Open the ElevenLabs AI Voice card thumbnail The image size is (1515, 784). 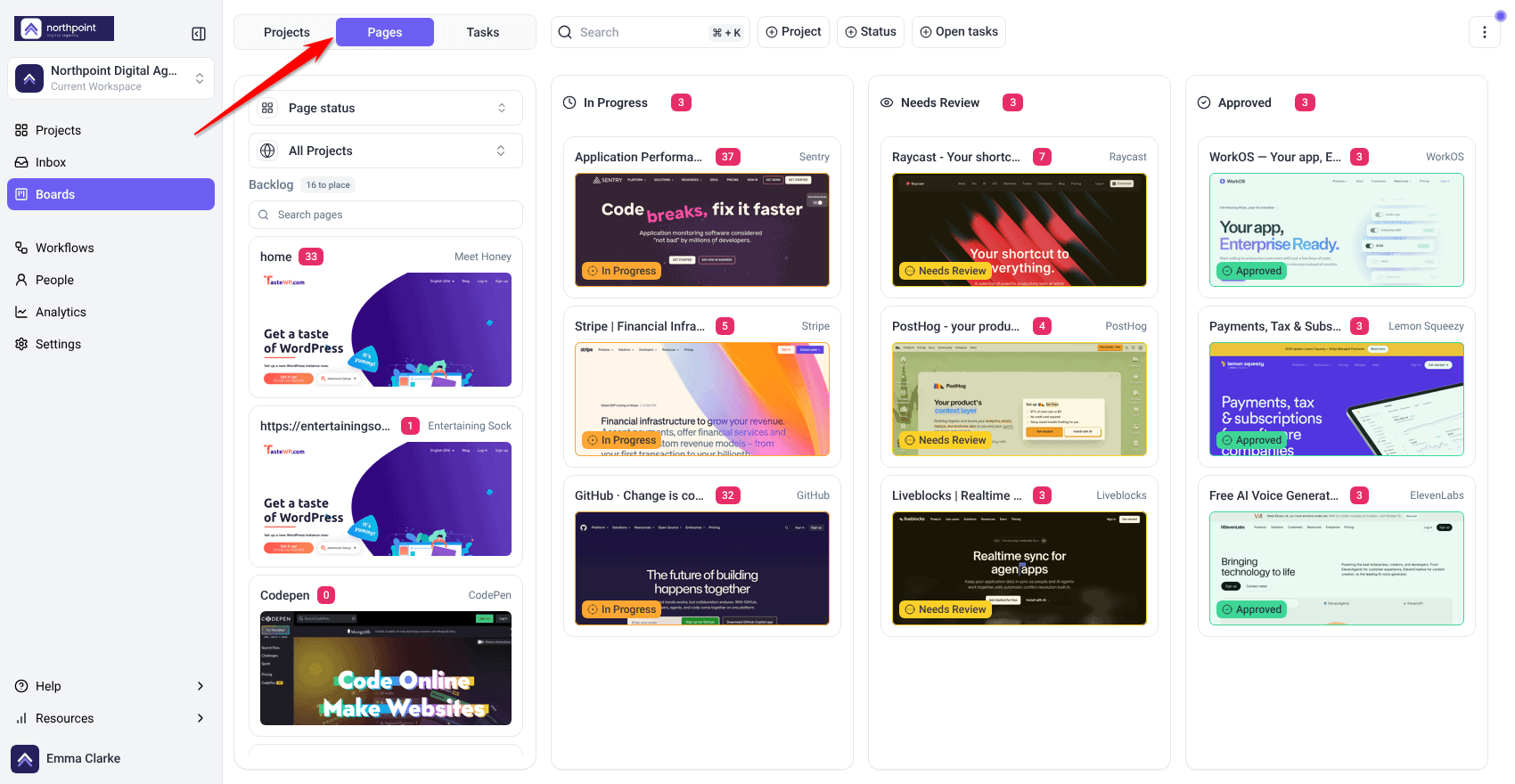click(1337, 568)
